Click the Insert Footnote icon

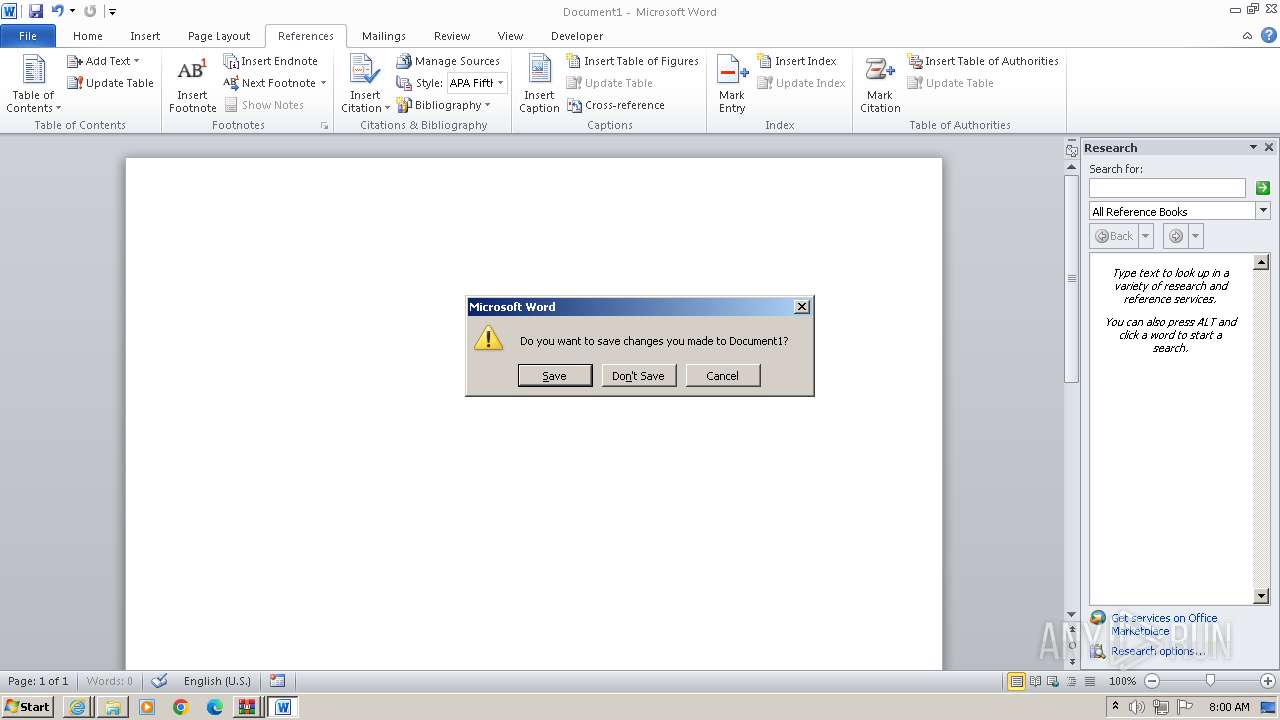pos(192,84)
